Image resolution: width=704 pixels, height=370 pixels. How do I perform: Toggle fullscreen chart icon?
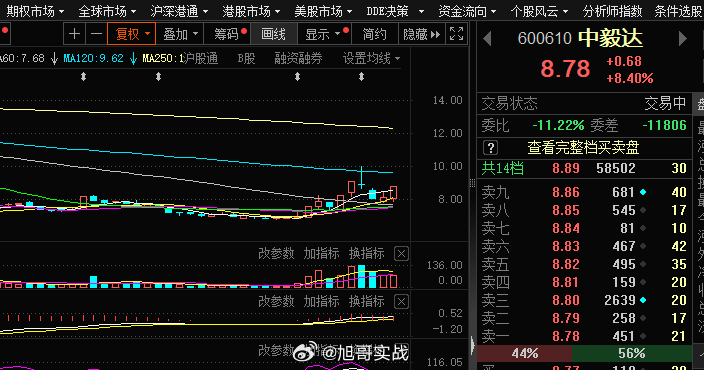click(x=456, y=34)
